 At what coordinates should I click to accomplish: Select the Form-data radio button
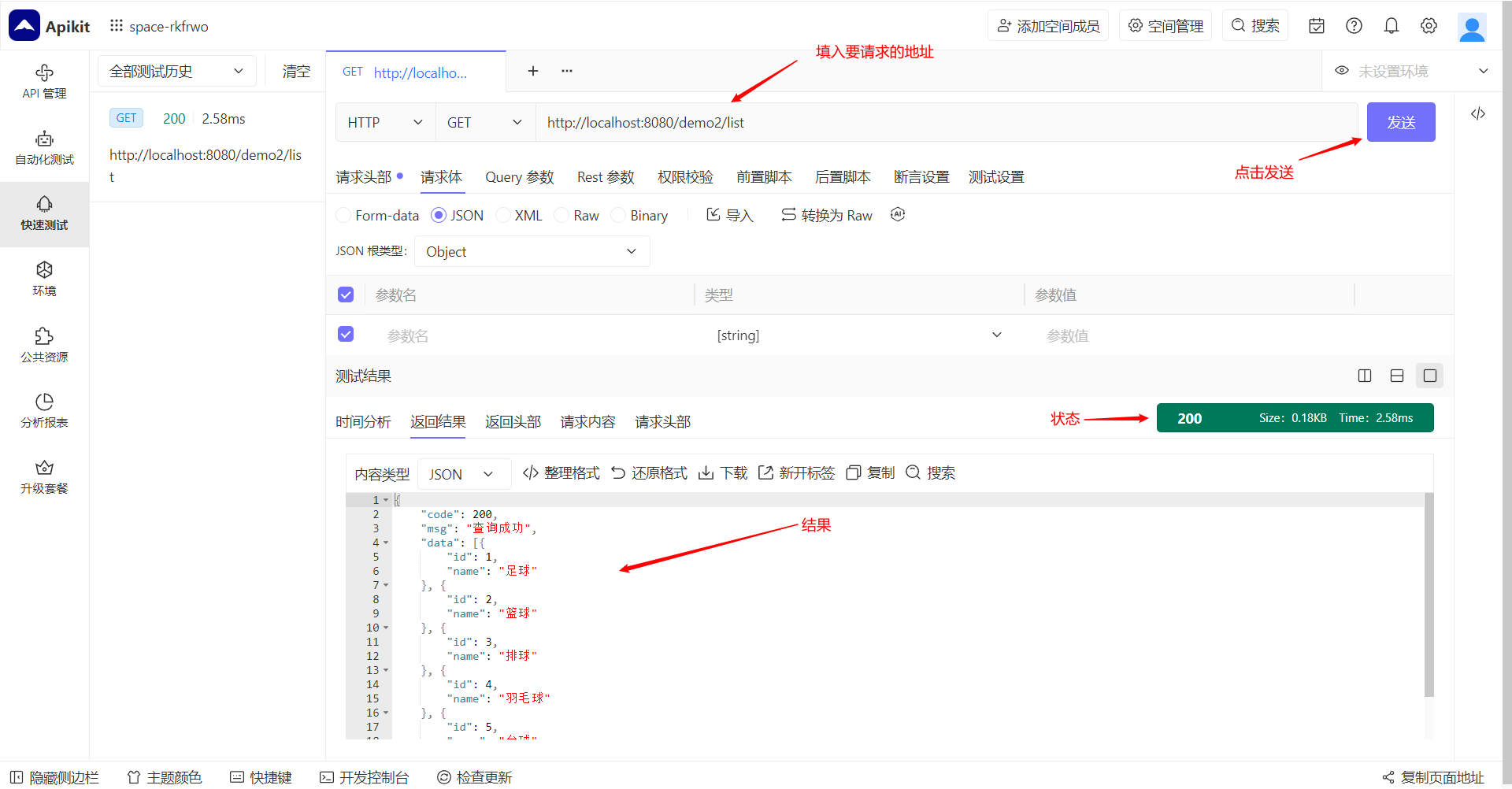(344, 216)
